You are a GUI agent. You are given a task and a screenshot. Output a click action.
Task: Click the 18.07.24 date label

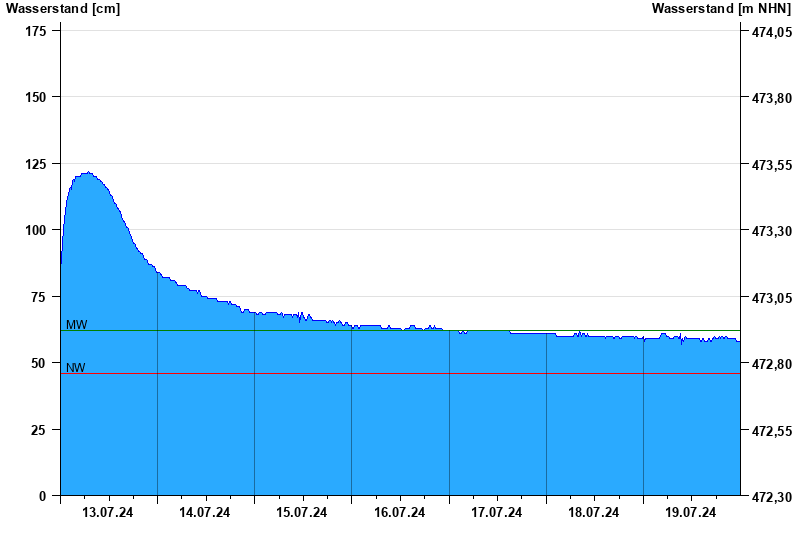[593, 512]
